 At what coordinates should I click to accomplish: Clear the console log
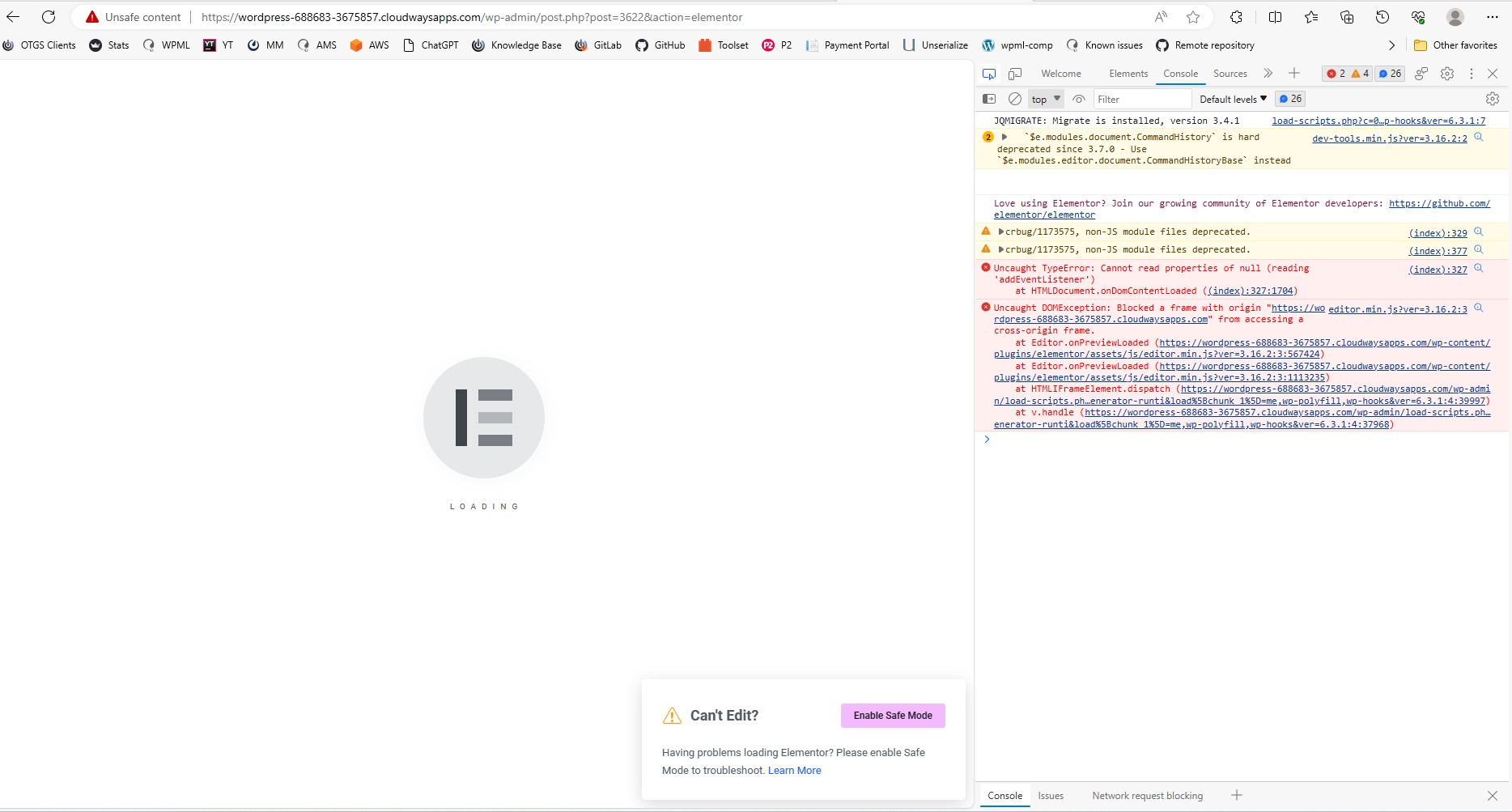pyautogui.click(x=1015, y=99)
